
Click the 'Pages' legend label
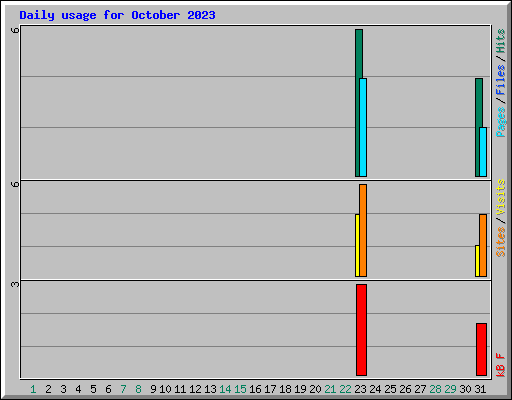(x=501, y=122)
